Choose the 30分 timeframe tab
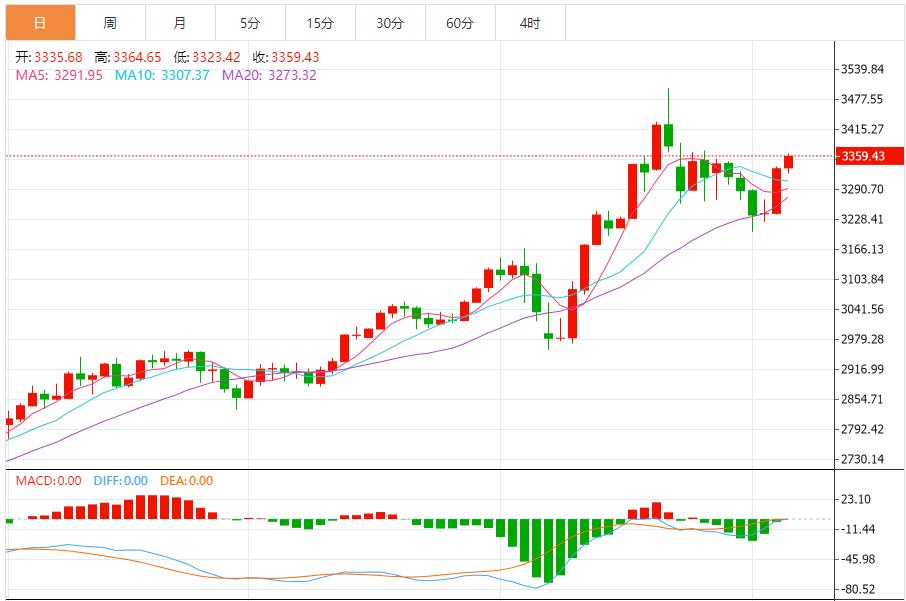Screen dimensions: 906x601 pyautogui.click(x=390, y=22)
